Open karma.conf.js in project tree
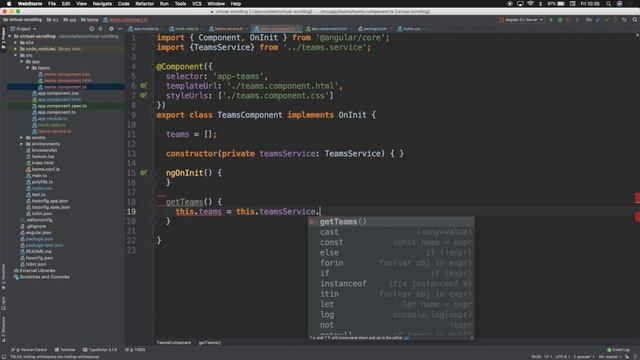 [x=45, y=169]
